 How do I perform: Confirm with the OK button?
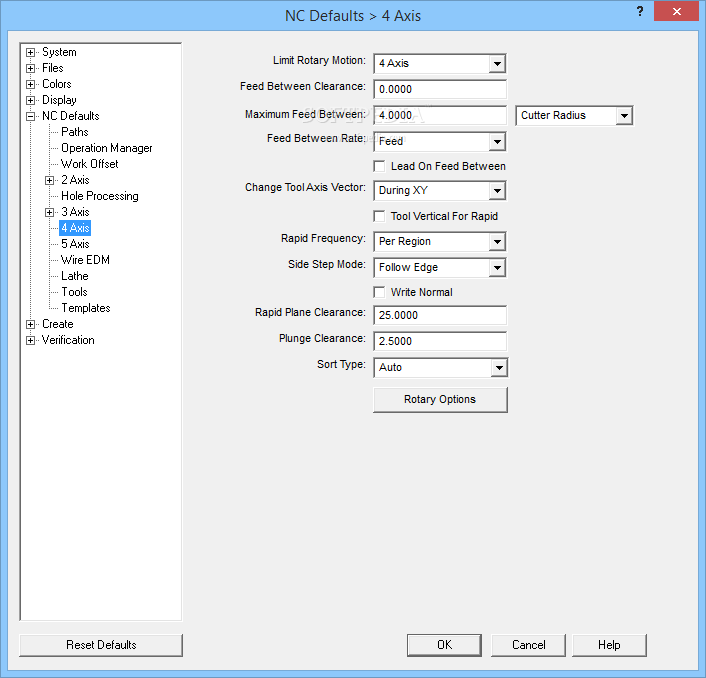click(x=444, y=645)
